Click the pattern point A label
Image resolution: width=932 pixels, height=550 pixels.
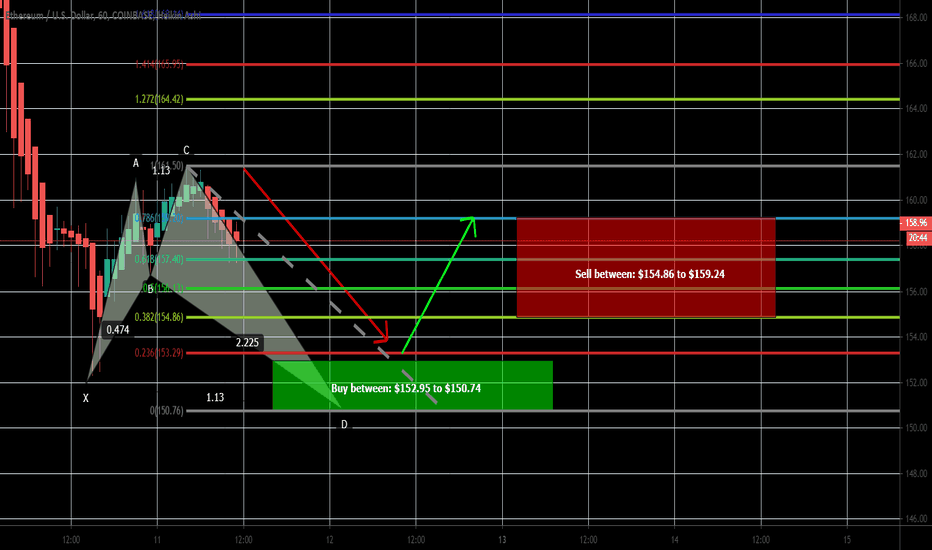136,163
